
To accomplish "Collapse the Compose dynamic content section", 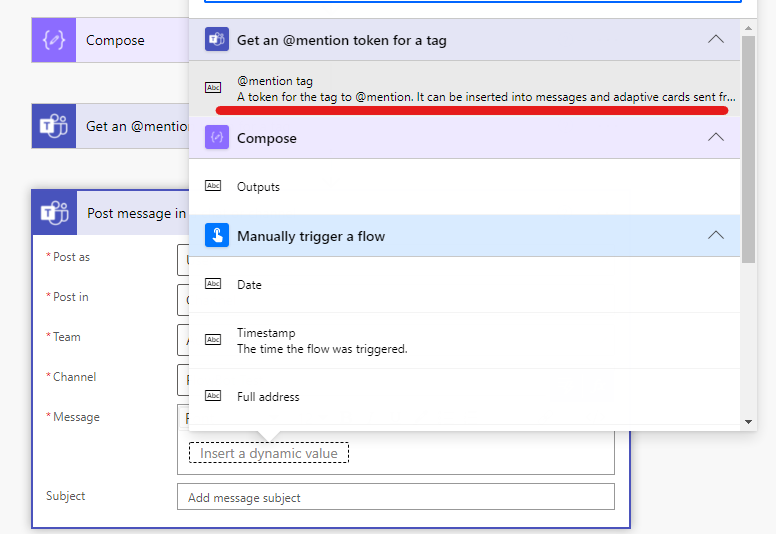I will pos(716,137).
